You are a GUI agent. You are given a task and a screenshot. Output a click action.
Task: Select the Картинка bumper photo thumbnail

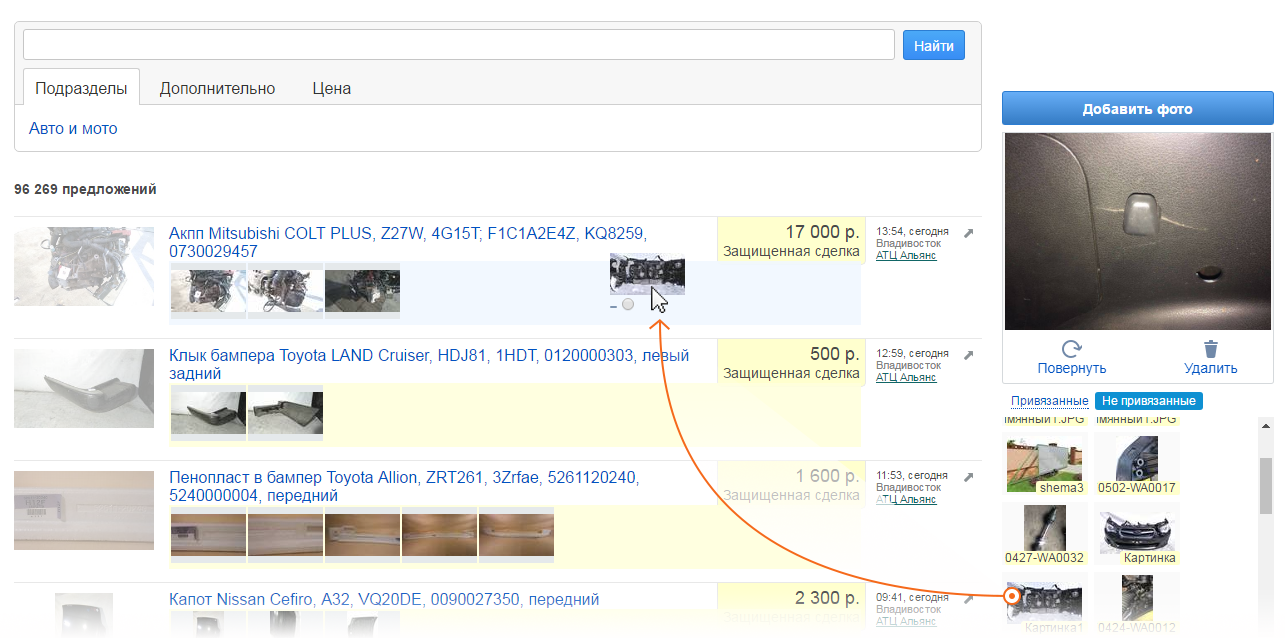[1136, 534]
